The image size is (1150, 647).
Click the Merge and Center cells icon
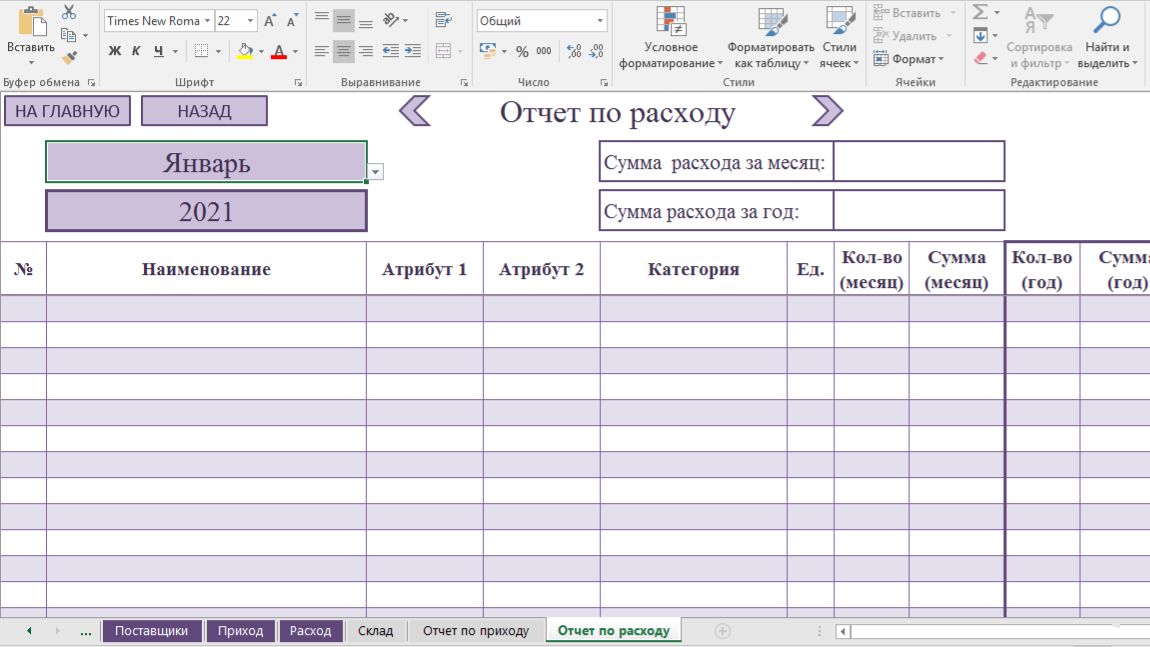[x=443, y=51]
